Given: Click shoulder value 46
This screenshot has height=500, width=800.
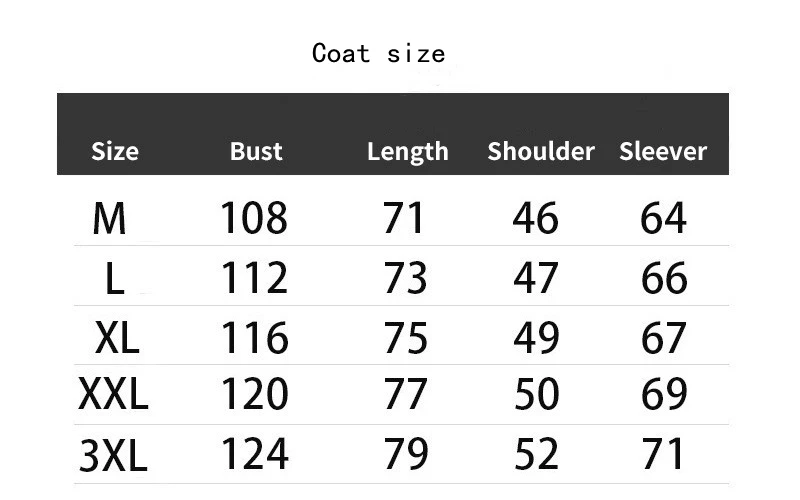Looking at the screenshot, I should pos(536,218).
